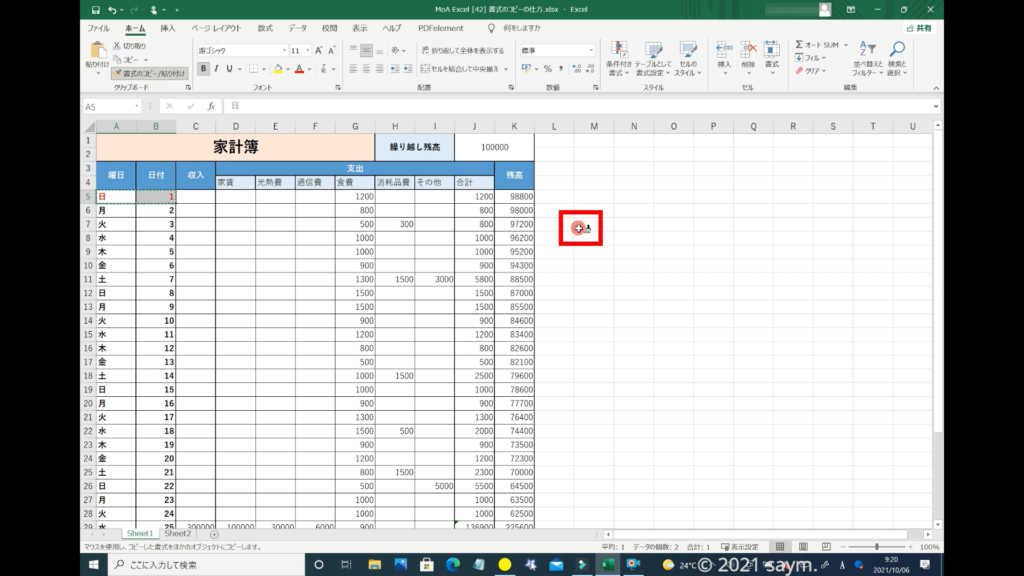The width and height of the screenshot is (1024, 576).
Task: Click the insert function fx icon
Action: pos(211,106)
